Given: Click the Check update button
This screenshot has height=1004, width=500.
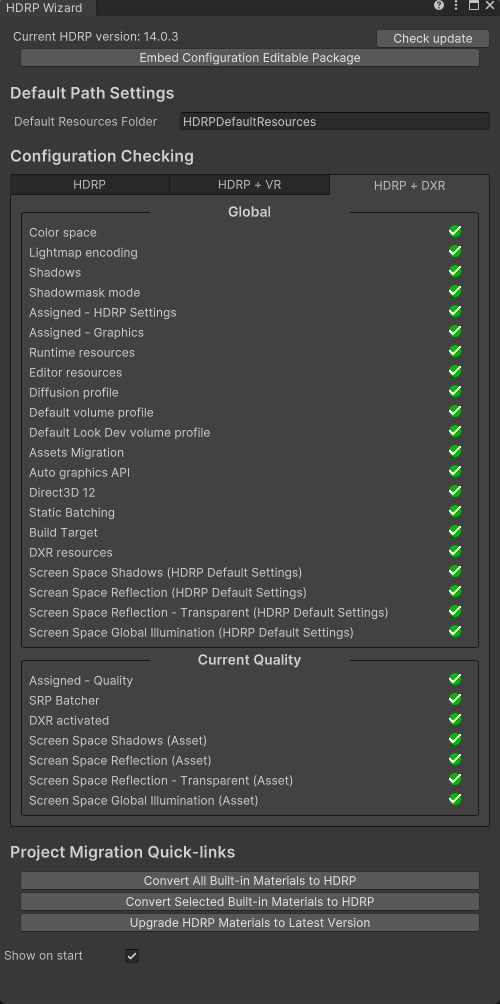Looking at the screenshot, I should (433, 38).
